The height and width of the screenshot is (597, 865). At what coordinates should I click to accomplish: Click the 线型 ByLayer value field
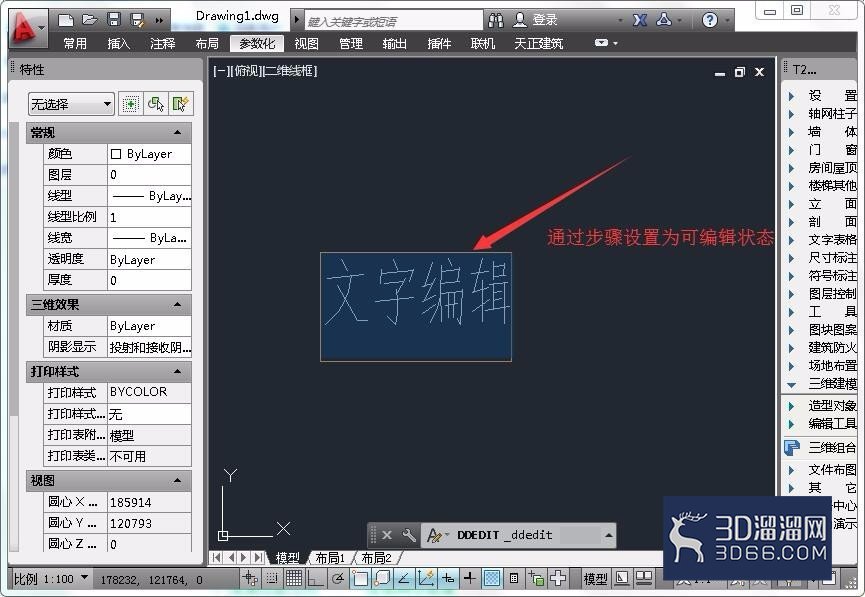point(149,196)
